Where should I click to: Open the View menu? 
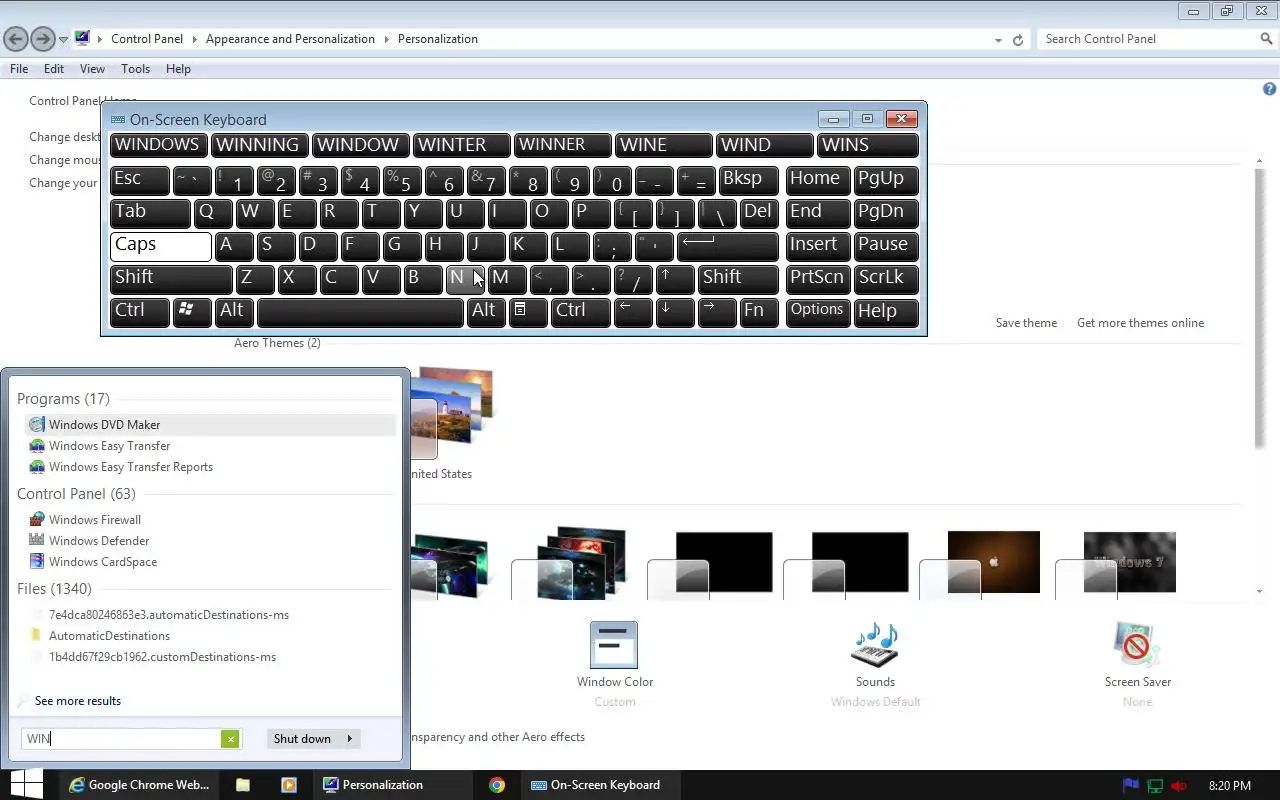pyautogui.click(x=92, y=69)
